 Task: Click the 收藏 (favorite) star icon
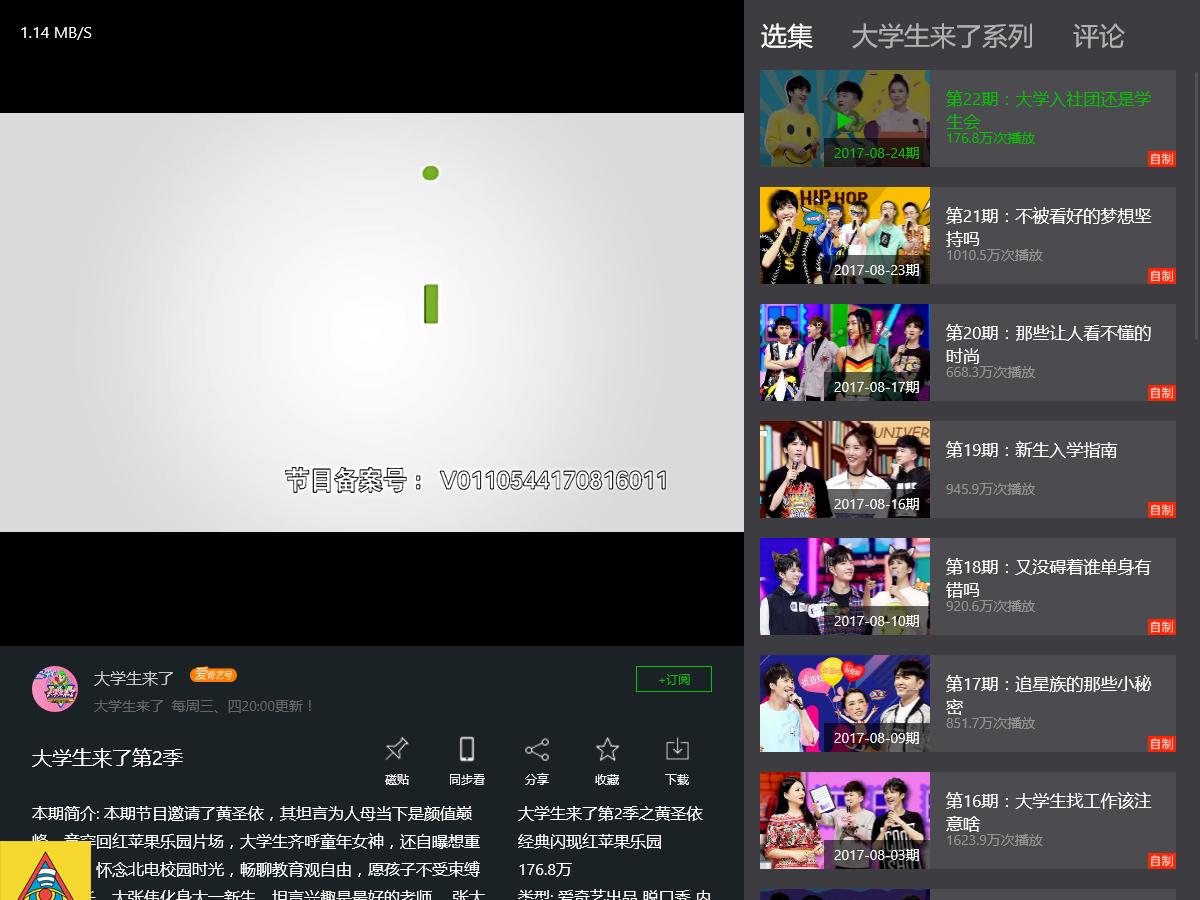click(x=607, y=748)
